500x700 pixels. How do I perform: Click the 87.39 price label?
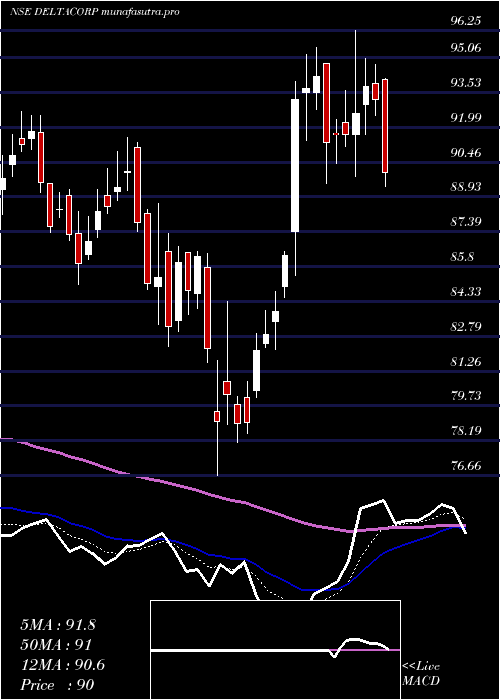click(466, 221)
